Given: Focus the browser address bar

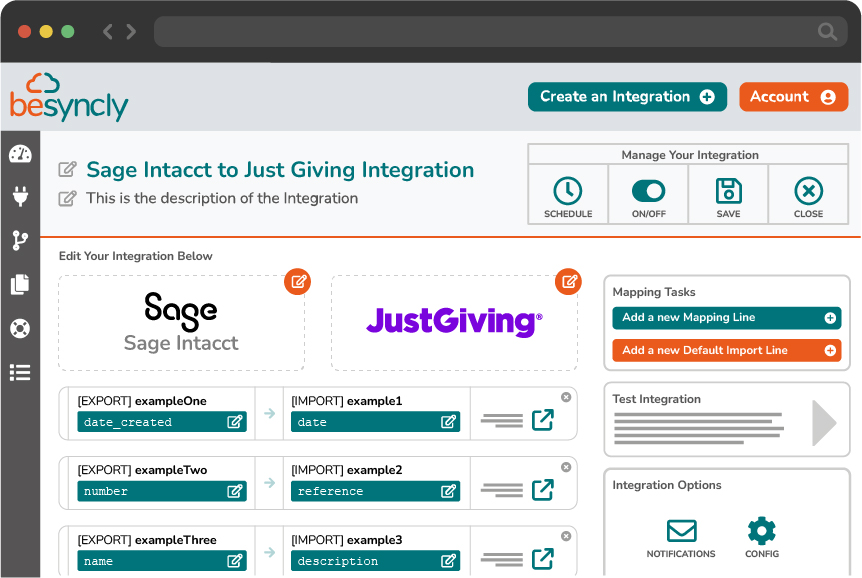Looking at the screenshot, I should (x=500, y=31).
